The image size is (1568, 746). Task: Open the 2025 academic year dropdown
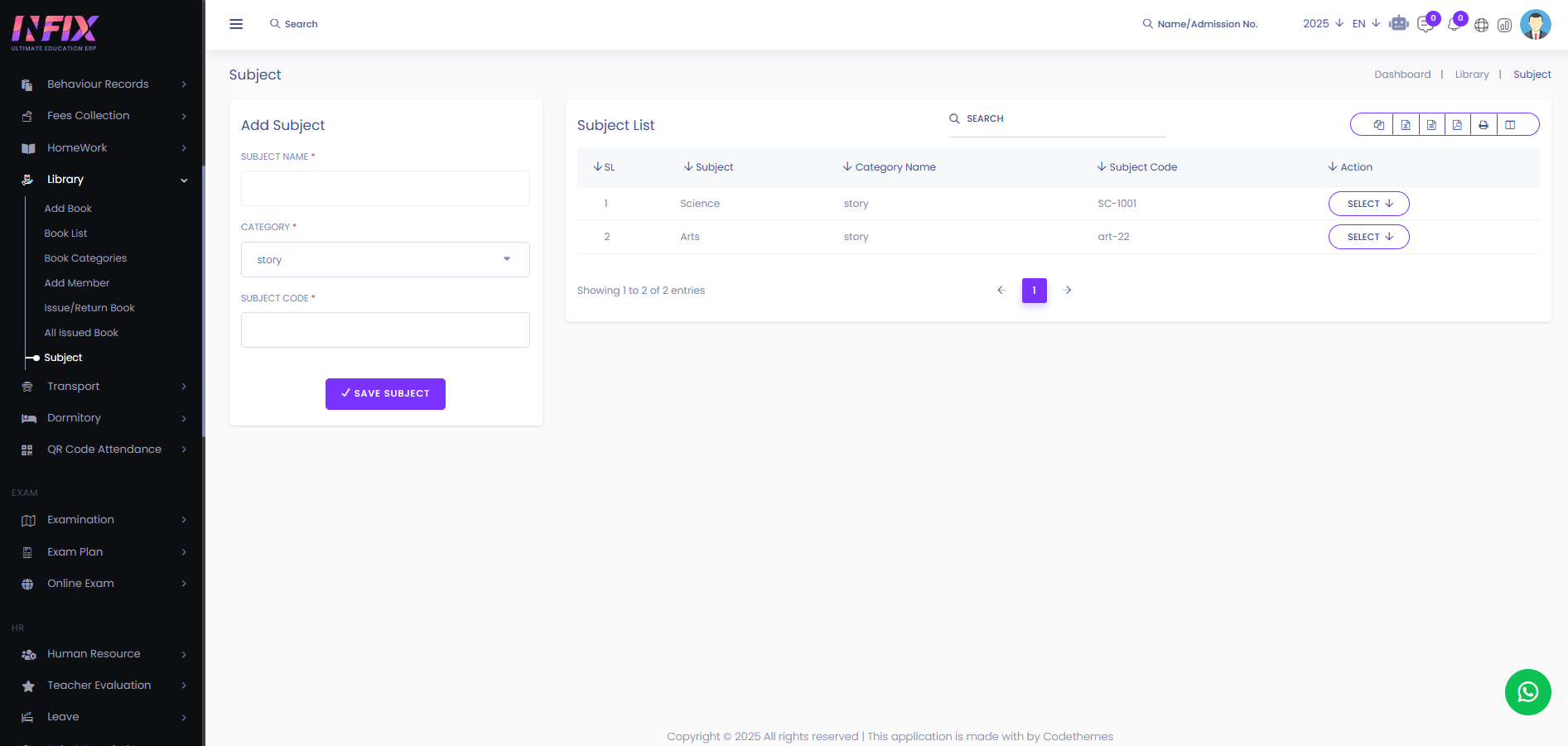pos(1323,23)
